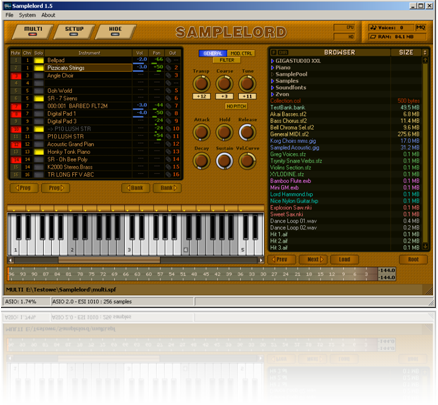Click the next Bank button
Screen dimensions: 438x405
point(167,188)
